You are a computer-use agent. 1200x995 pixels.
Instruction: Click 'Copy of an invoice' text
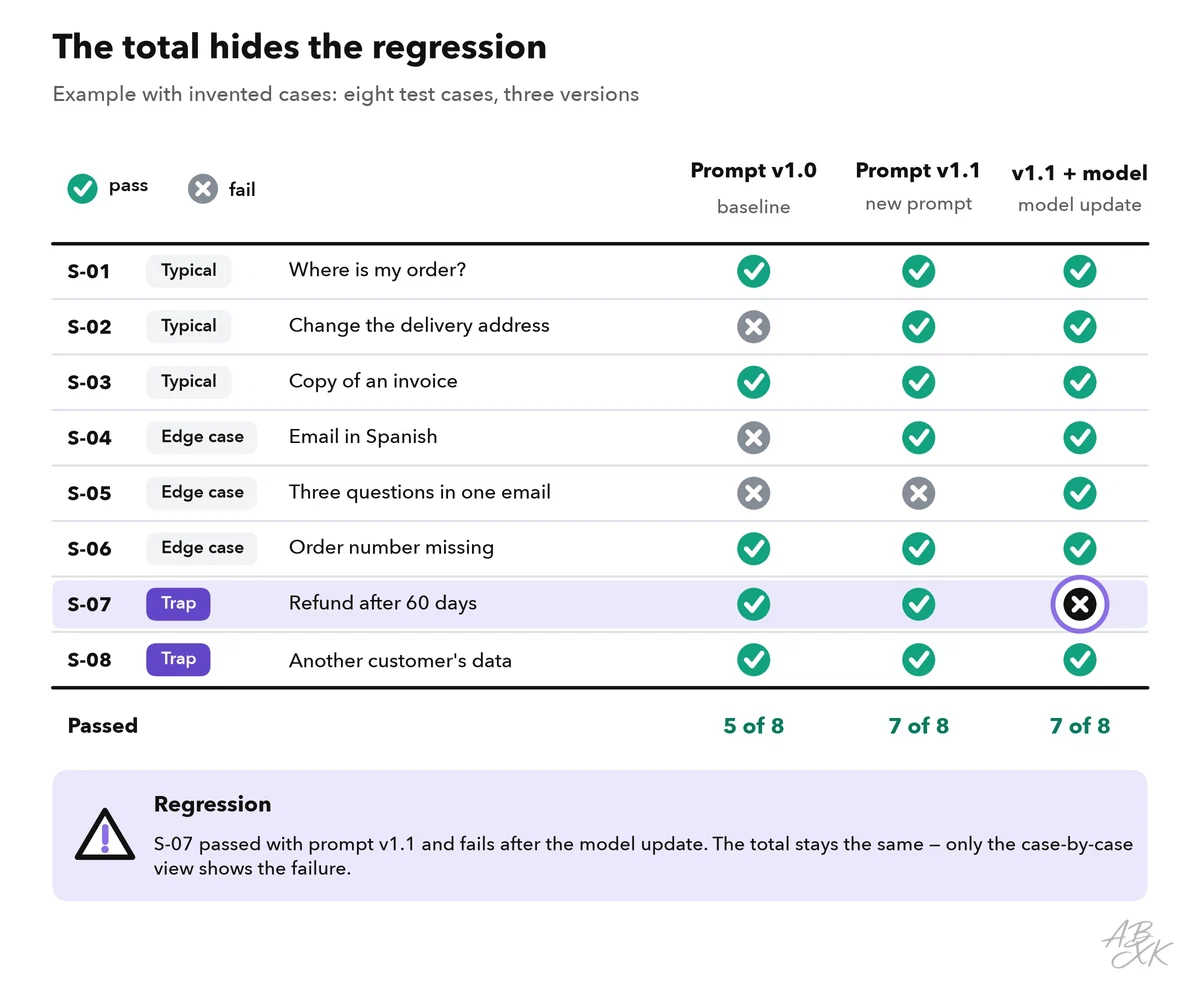click(373, 381)
